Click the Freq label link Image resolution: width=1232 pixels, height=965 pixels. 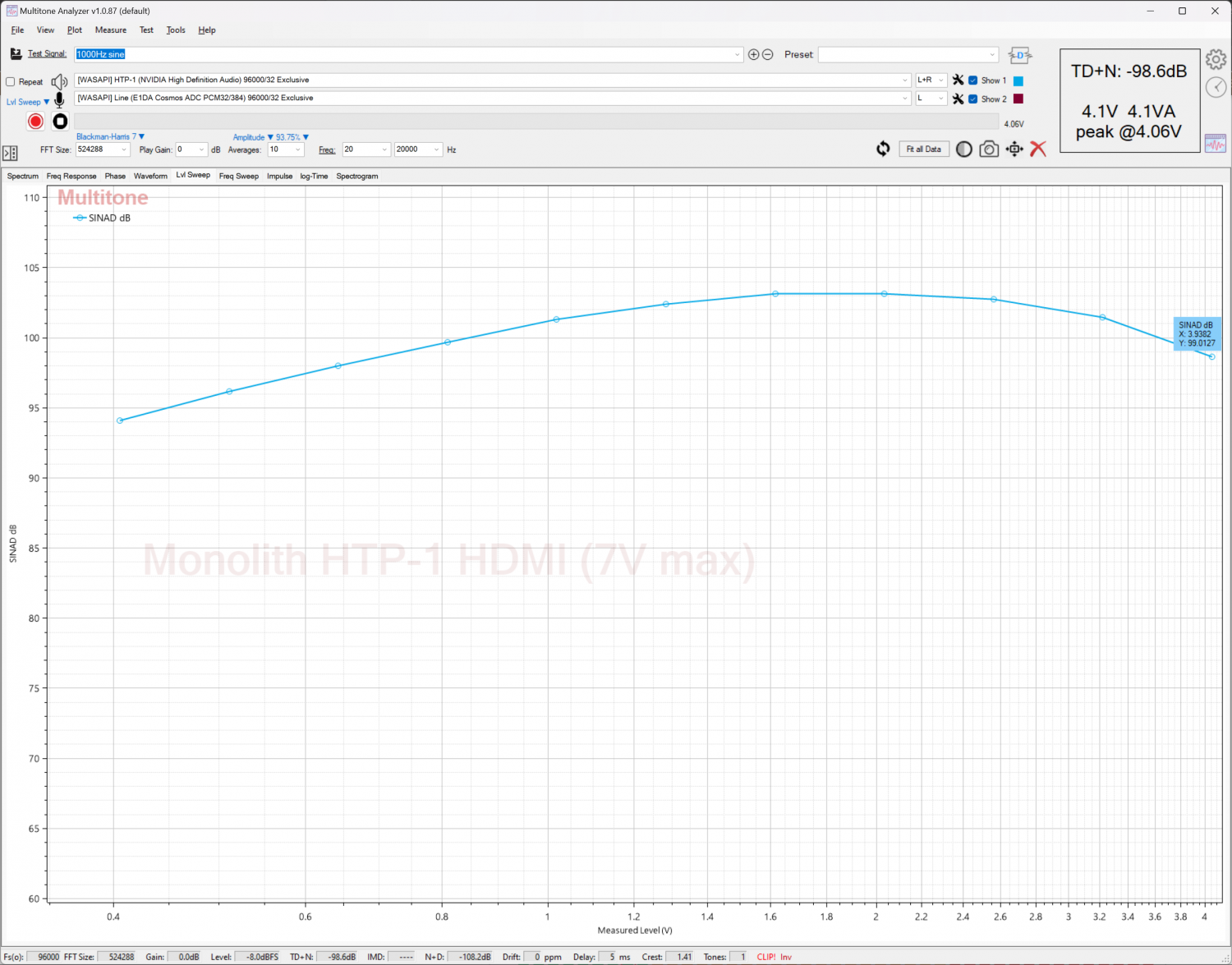(x=327, y=150)
